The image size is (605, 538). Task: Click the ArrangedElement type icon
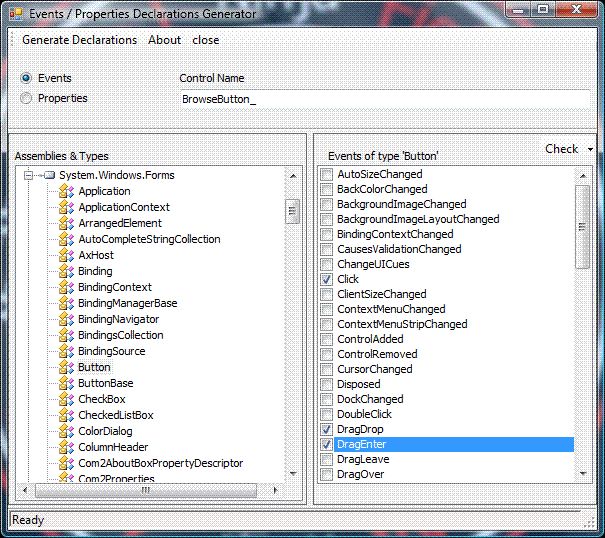point(66,223)
